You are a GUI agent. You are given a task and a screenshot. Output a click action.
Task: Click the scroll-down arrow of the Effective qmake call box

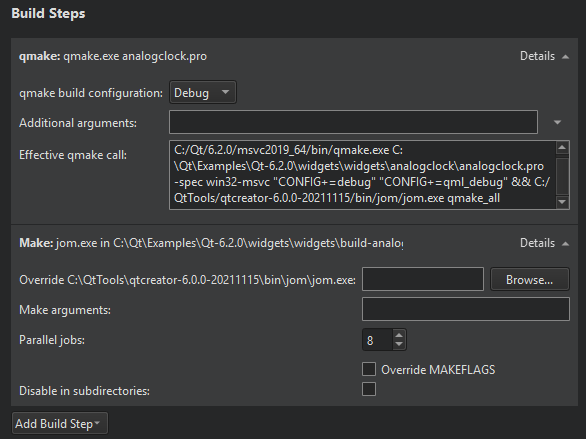click(x=562, y=202)
